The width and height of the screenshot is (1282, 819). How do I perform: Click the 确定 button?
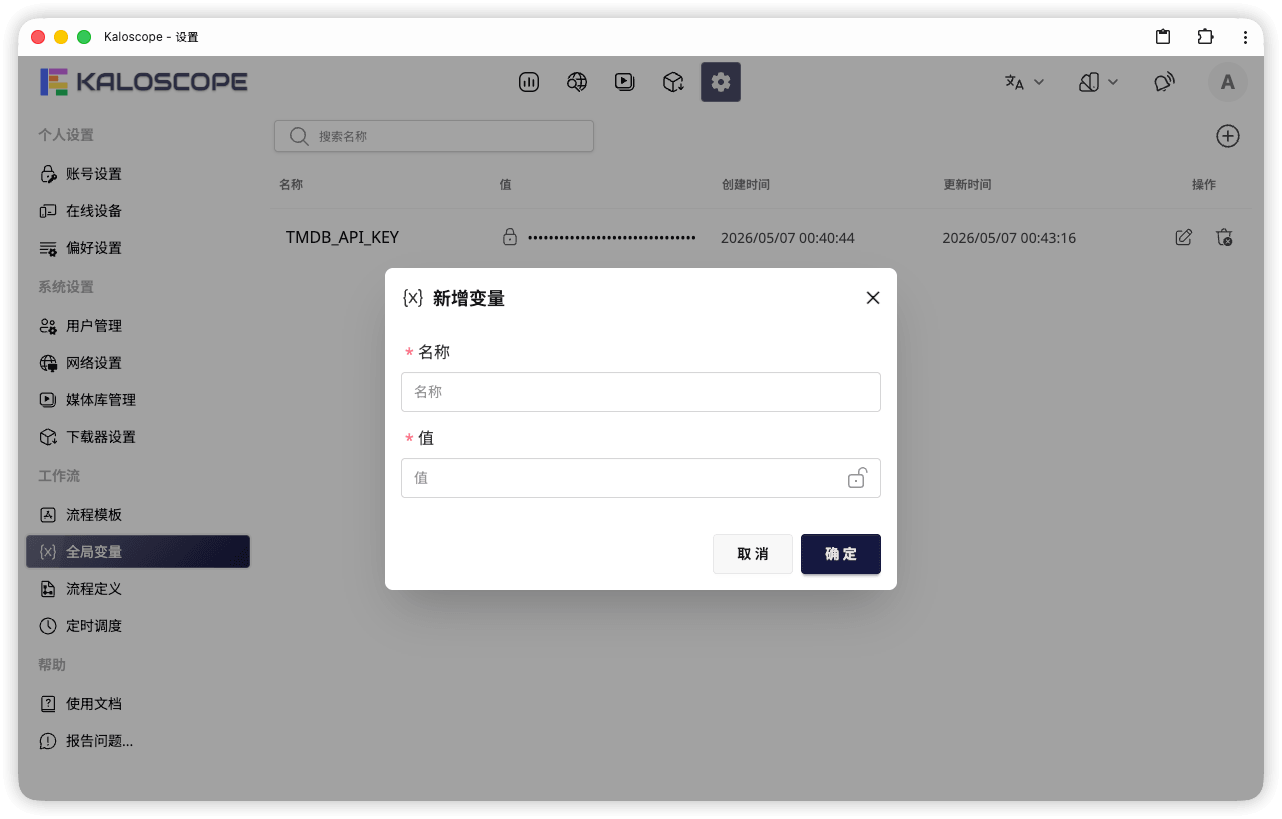[x=841, y=554]
